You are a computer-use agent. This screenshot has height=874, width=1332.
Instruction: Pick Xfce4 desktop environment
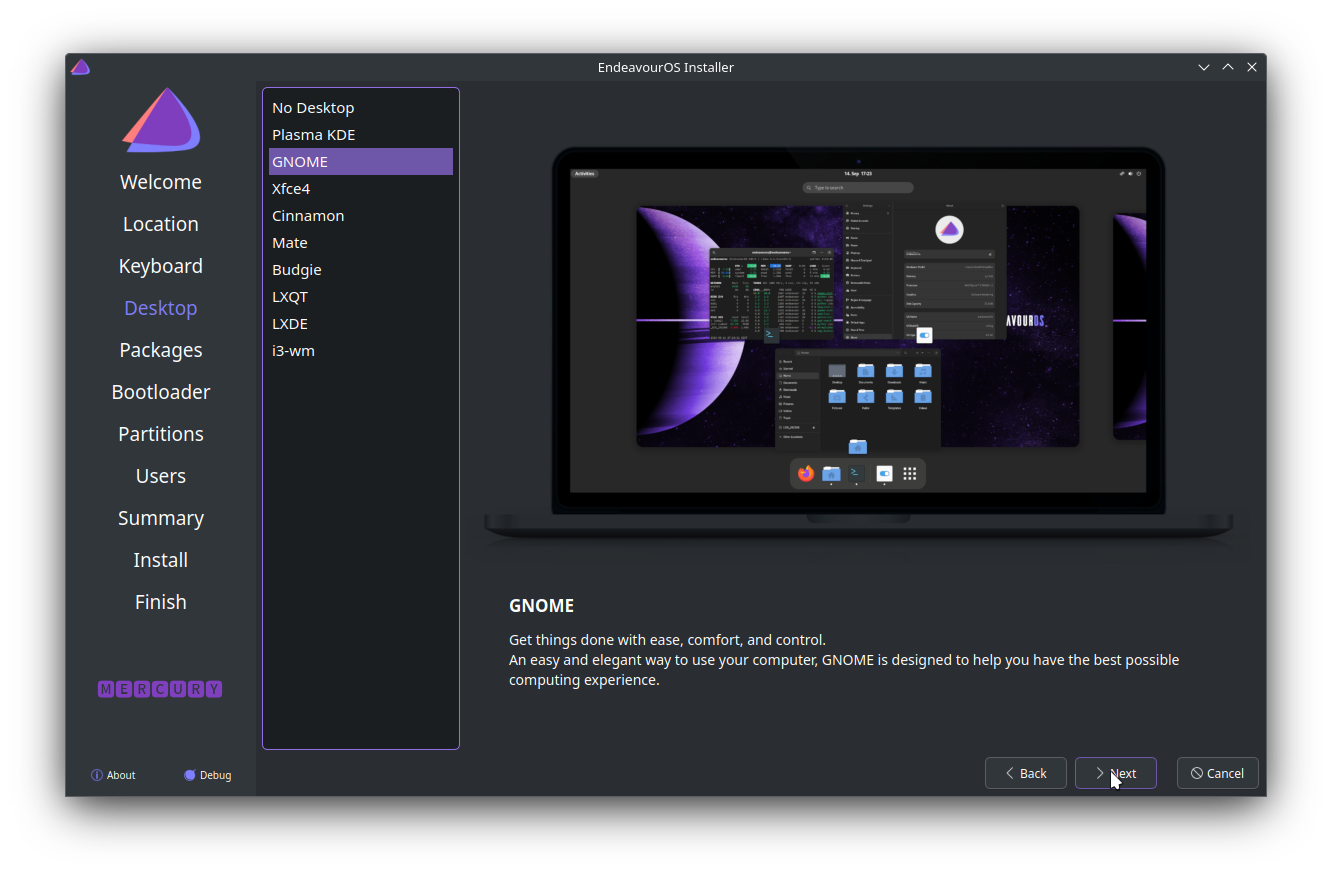coord(361,188)
